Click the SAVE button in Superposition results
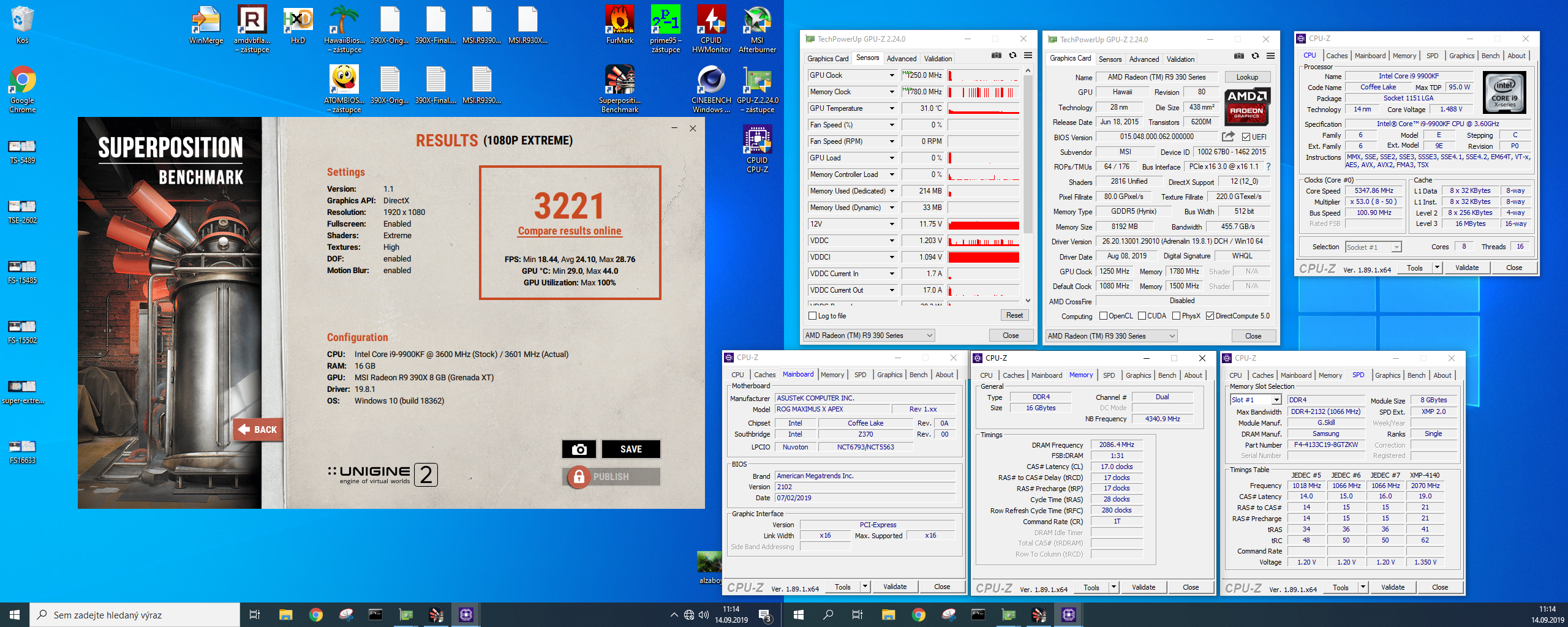The height and width of the screenshot is (627, 1568). click(631, 449)
